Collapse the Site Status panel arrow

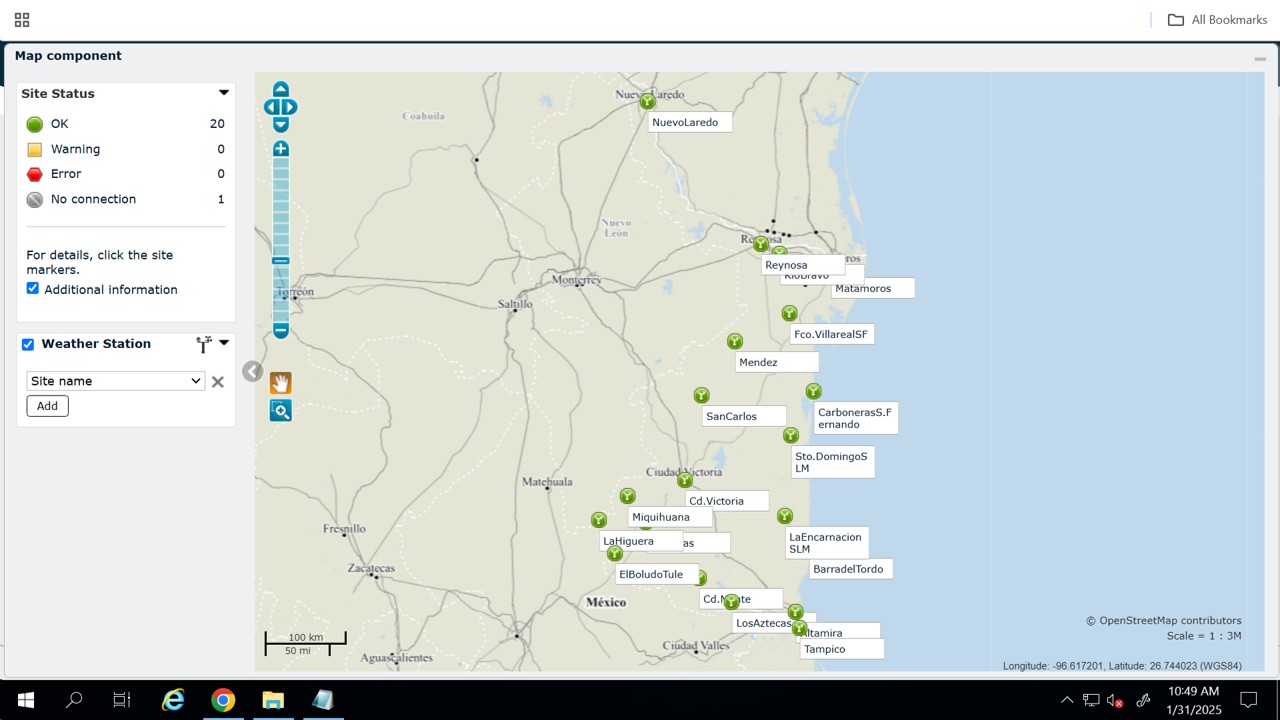[224, 93]
